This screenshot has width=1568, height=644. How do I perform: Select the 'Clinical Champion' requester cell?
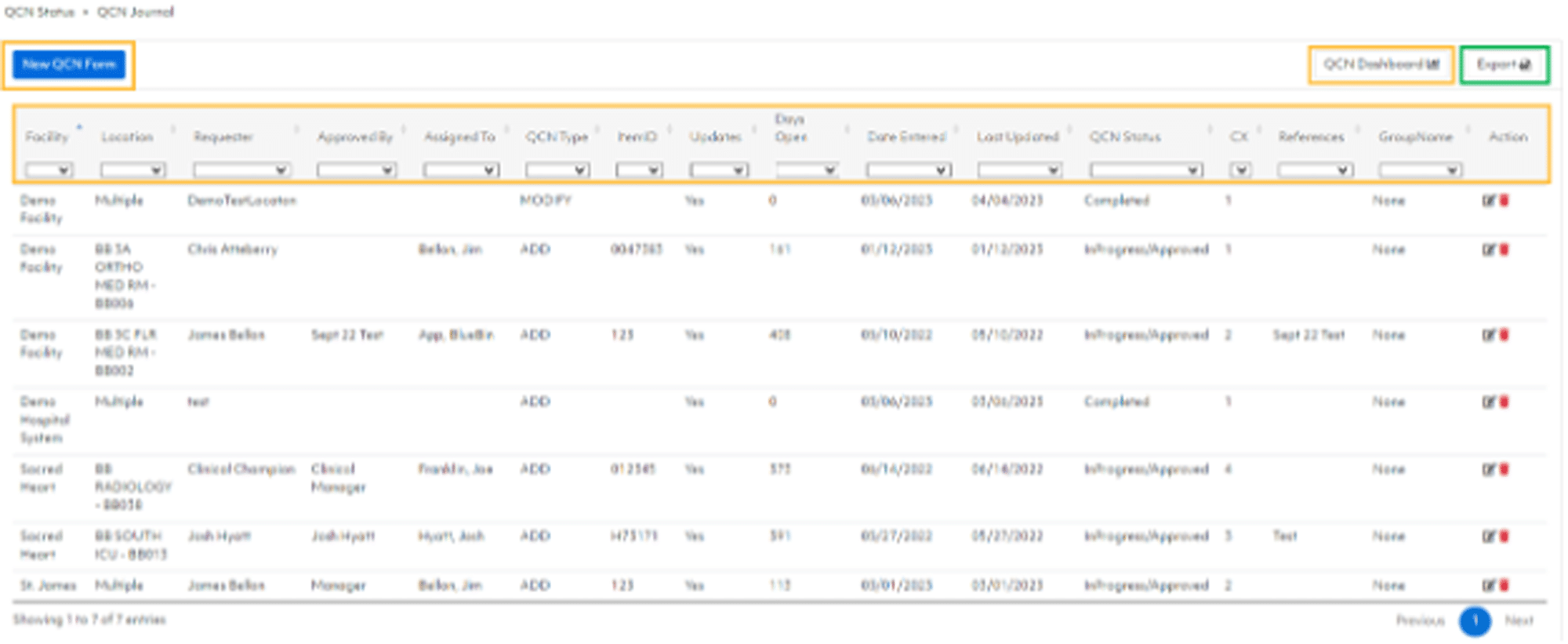tap(241, 469)
